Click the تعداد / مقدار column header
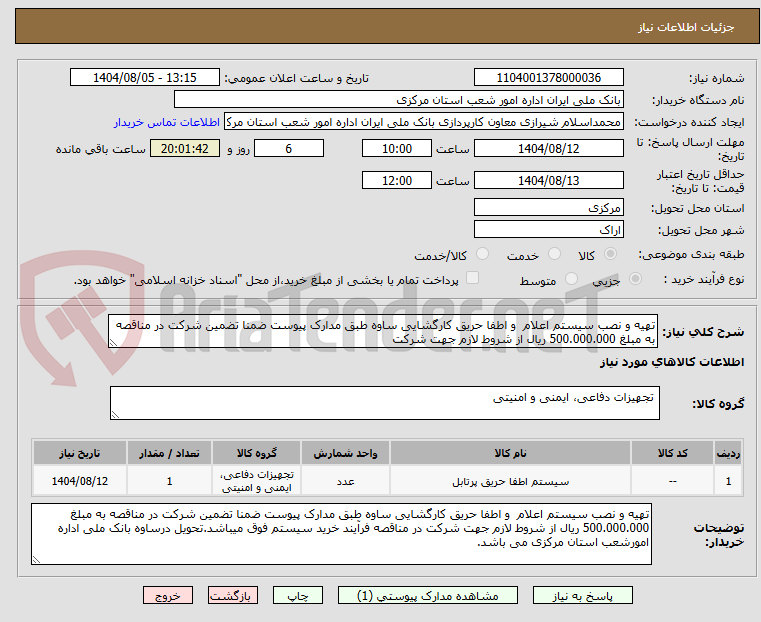The height and width of the screenshot is (622, 761). pyautogui.click(x=169, y=453)
